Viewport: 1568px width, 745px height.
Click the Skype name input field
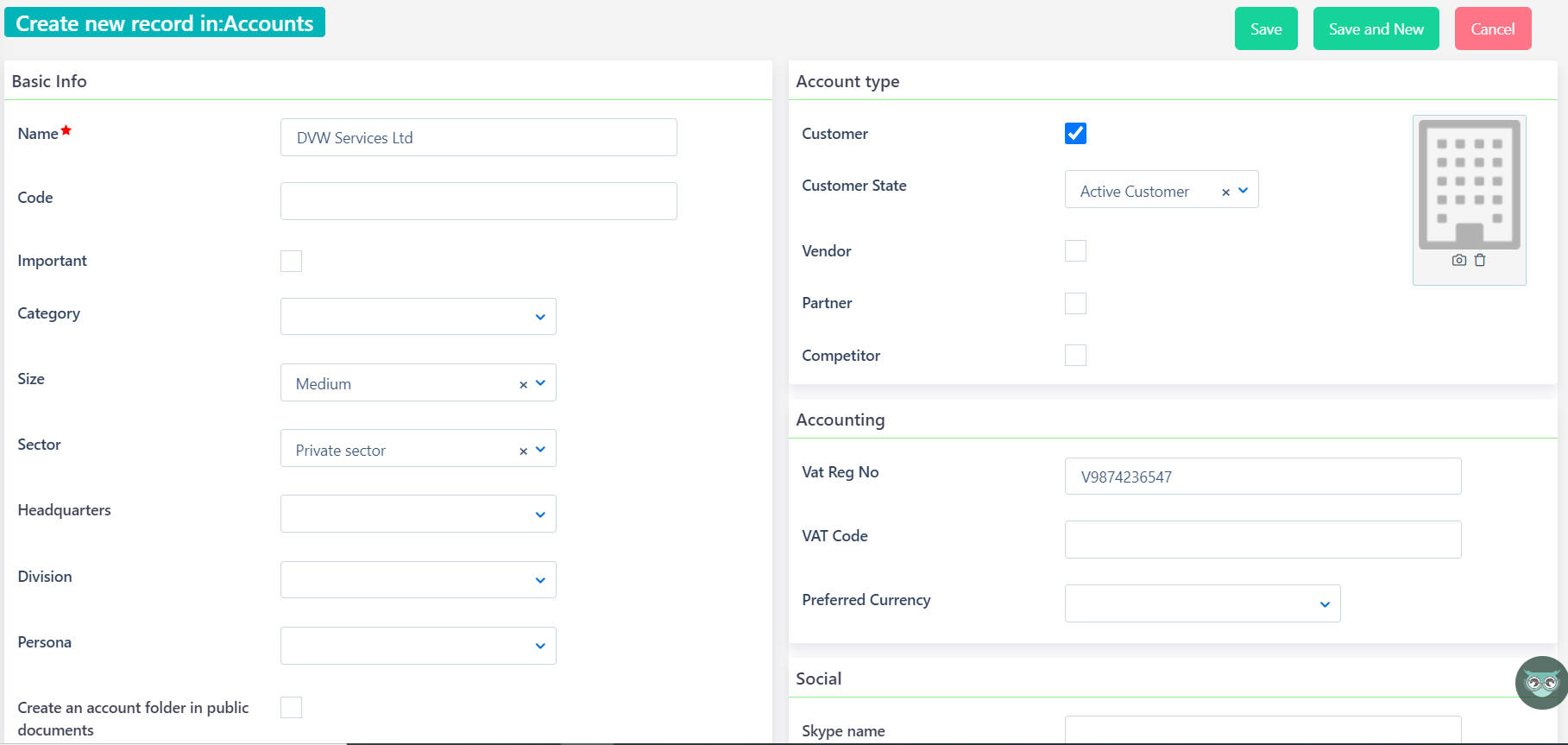[1263, 729]
